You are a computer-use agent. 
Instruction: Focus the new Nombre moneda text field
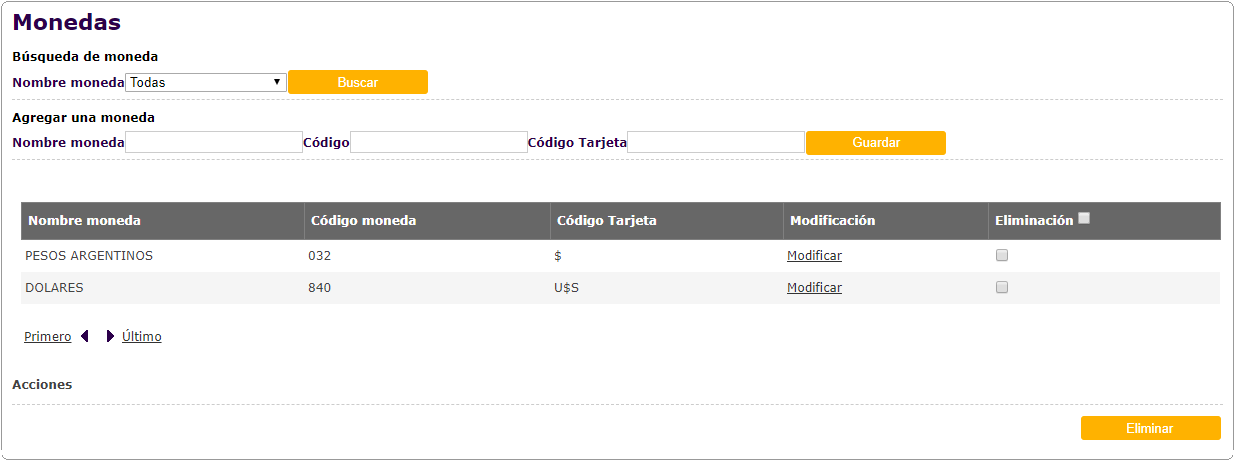(x=214, y=143)
